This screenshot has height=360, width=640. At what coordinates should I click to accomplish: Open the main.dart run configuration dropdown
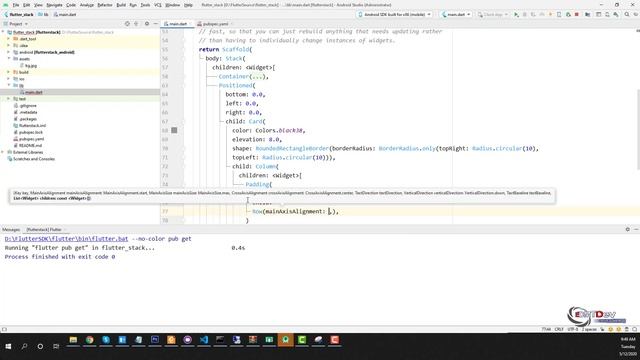[456, 14]
